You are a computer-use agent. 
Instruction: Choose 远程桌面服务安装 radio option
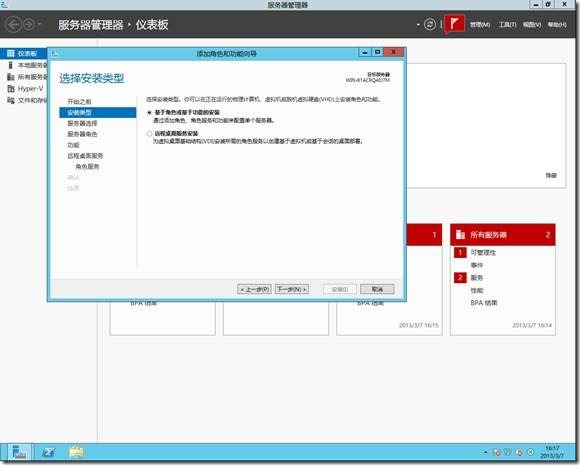click(149, 134)
